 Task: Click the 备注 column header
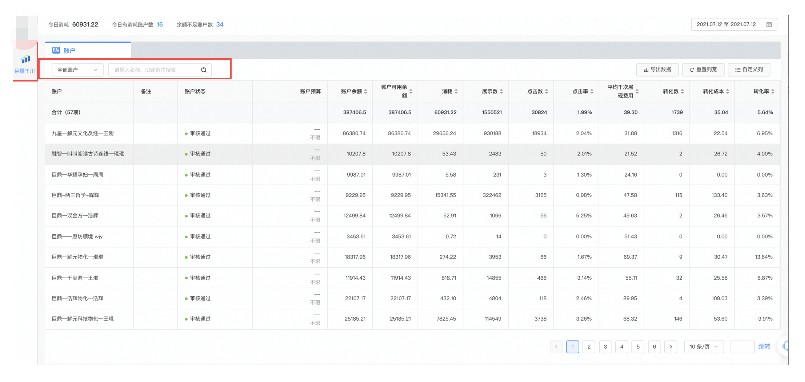[145, 91]
